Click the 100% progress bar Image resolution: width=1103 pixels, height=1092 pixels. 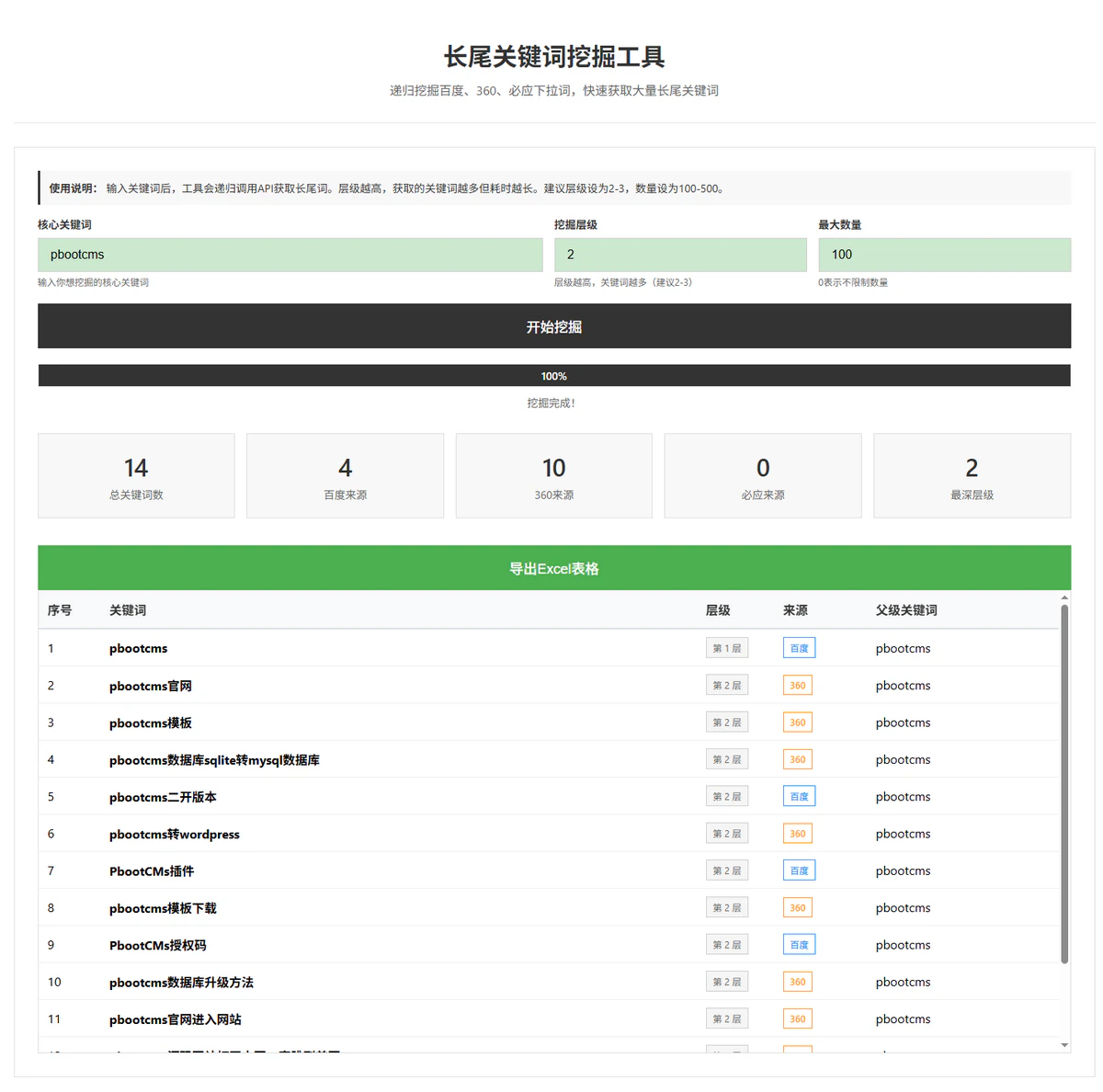(x=553, y=376)
